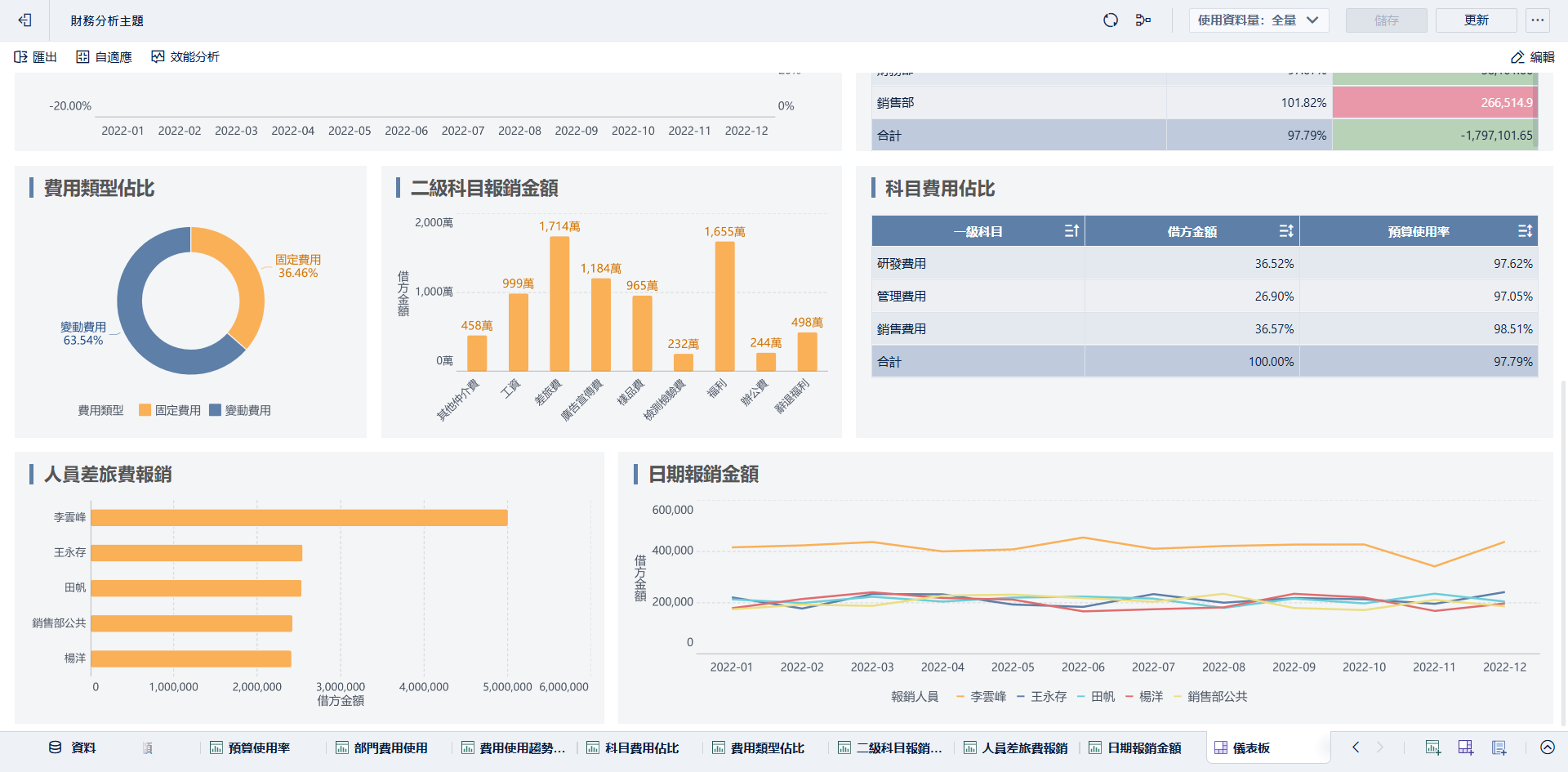Click the 98.51% budget usage cell
This screenshot has height=772, width=1568.
[1419, 329]
